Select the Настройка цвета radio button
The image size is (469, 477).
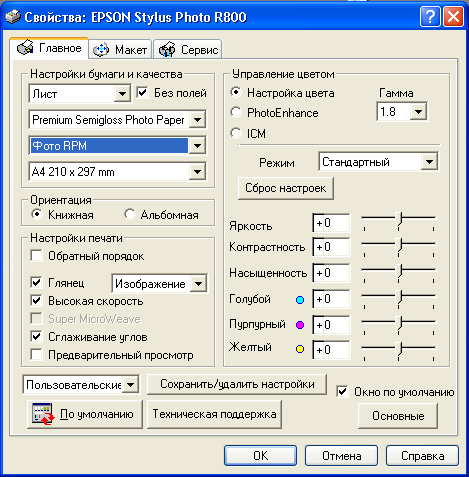tap(236, 92)
